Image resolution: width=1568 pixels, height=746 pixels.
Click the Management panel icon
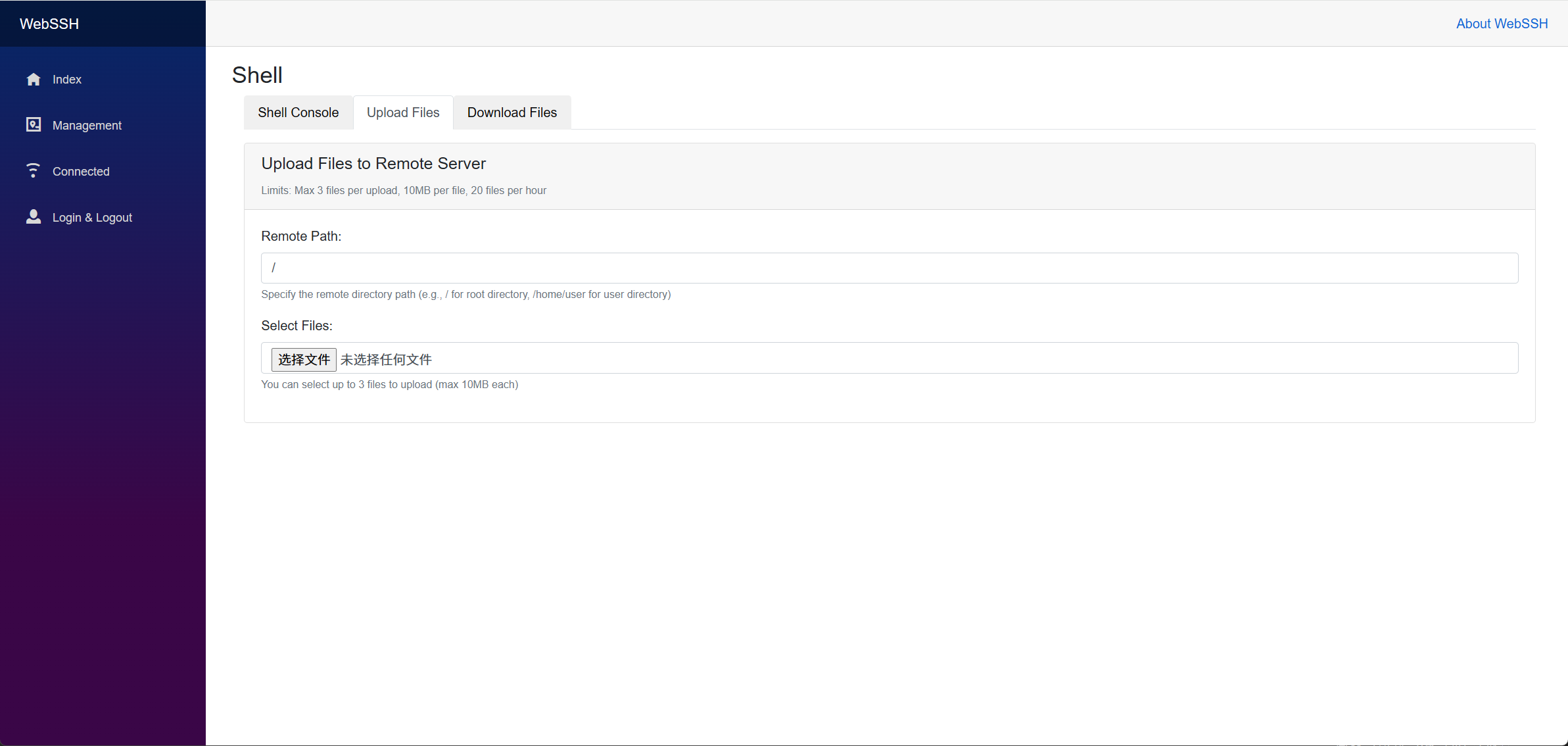[34, 125]
